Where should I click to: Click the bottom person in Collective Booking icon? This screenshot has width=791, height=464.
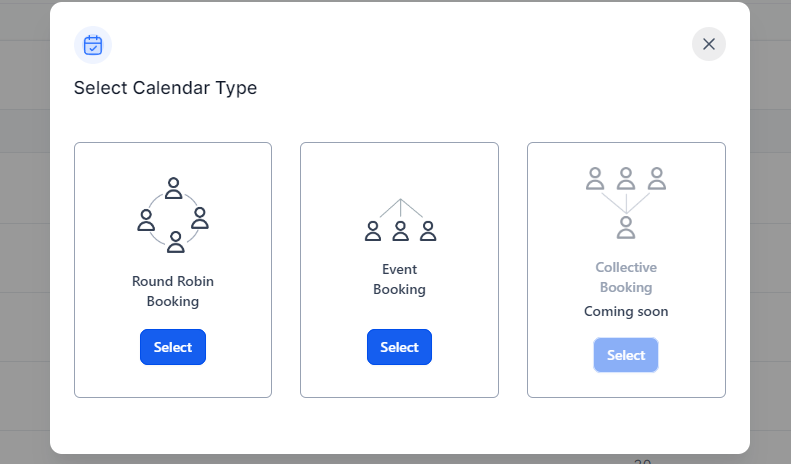pyautogui.click(x=626, y=227)
